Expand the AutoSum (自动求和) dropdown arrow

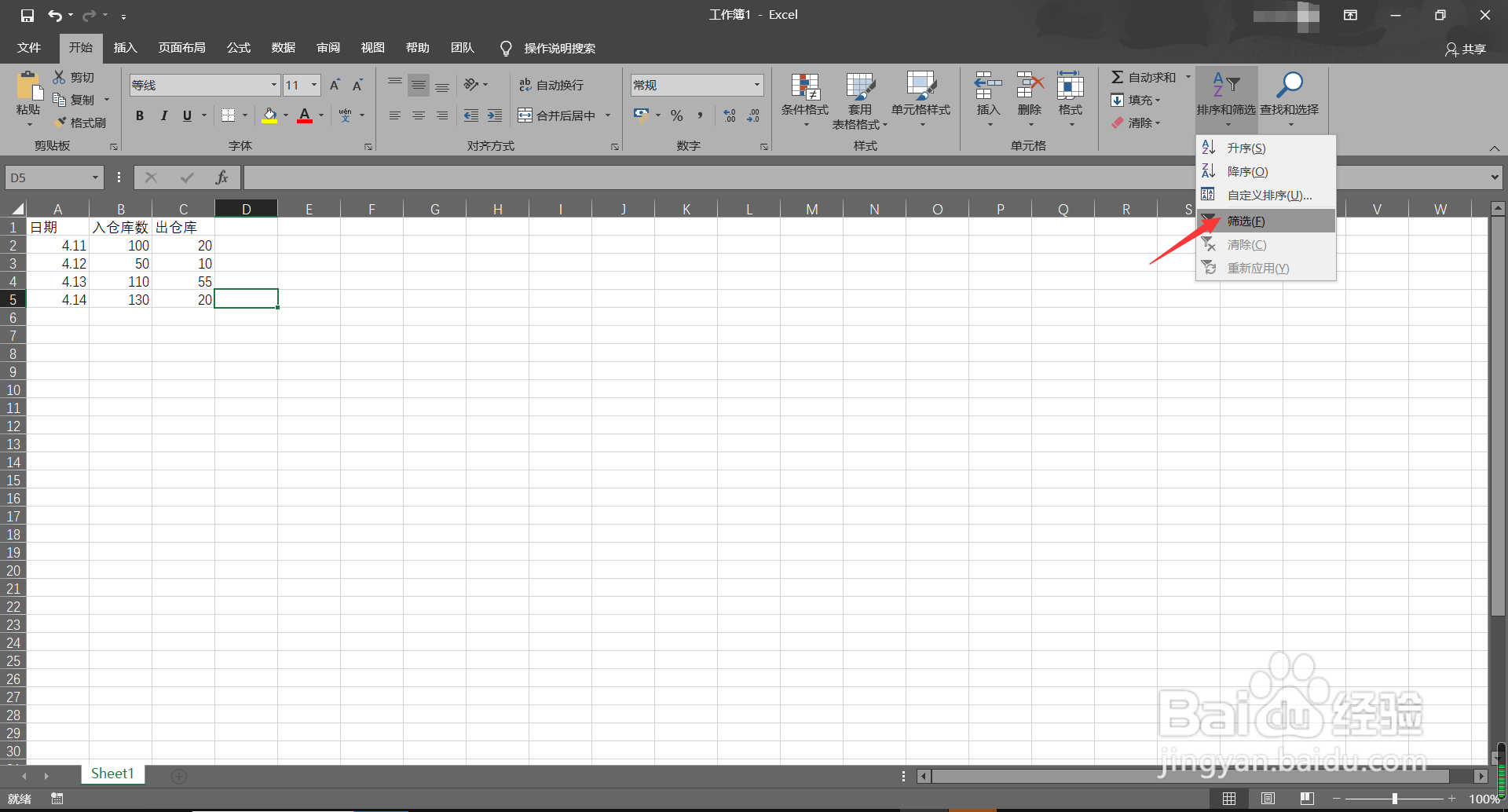(1188, 77)
